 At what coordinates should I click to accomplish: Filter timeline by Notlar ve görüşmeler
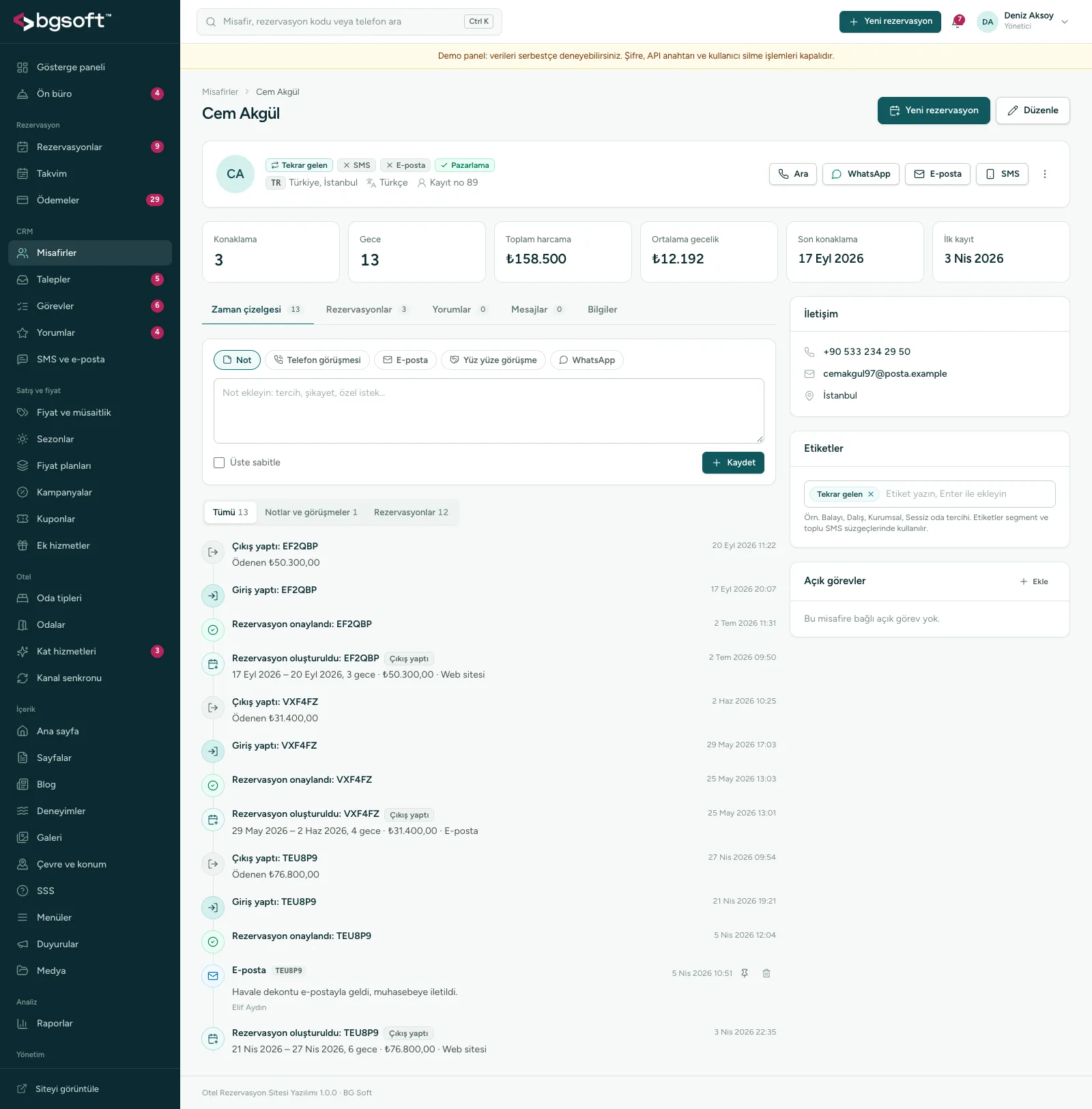[x=311, y=513]
